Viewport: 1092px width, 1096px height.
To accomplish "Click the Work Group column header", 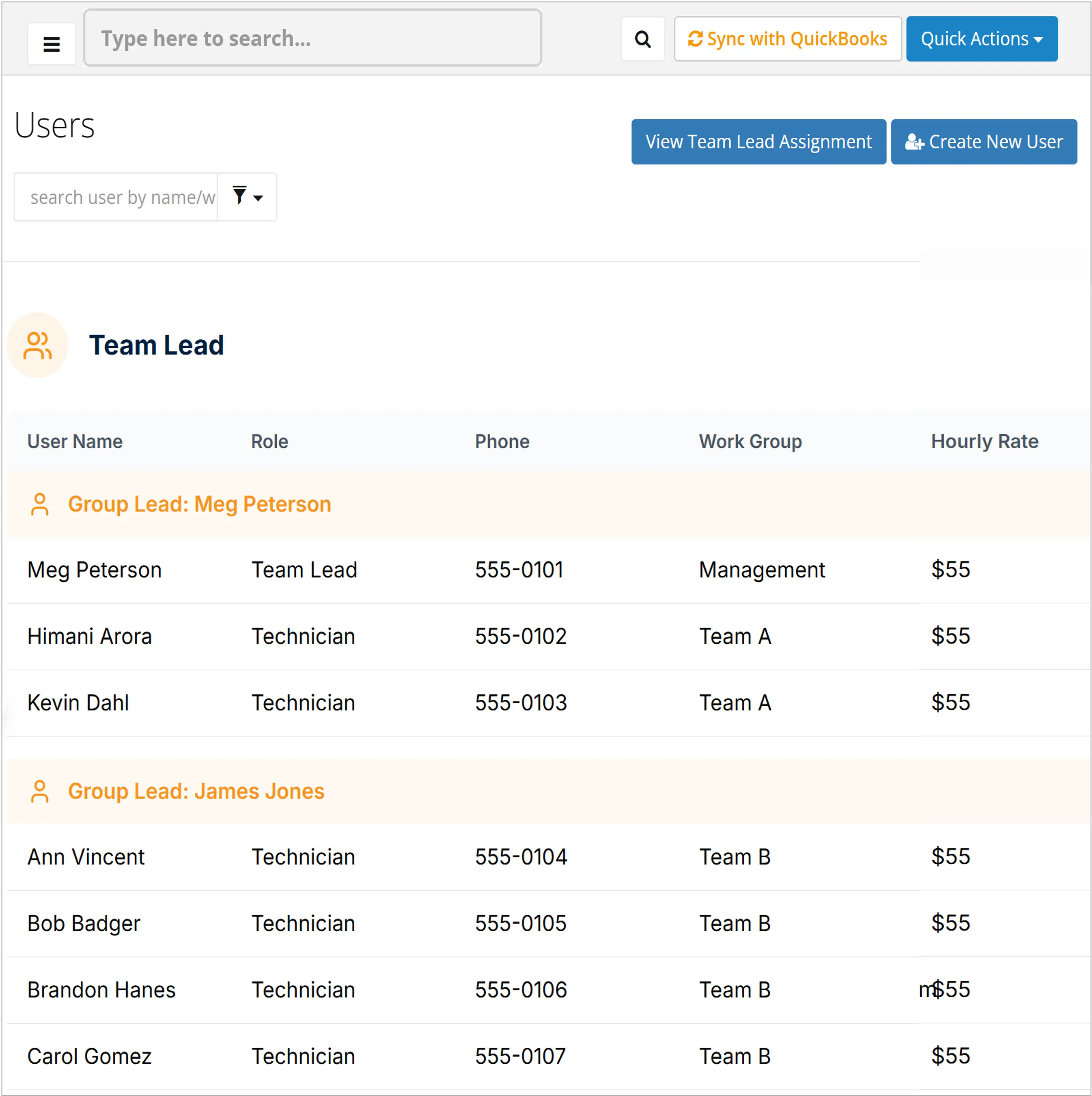I will pyautogui.click(x=750, y=441).
